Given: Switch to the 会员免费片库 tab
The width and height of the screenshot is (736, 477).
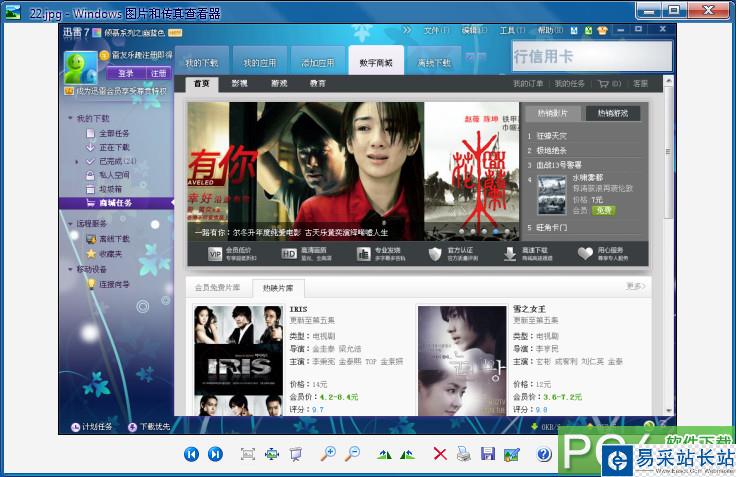Looking at the screenshot, I should point(218,287).
